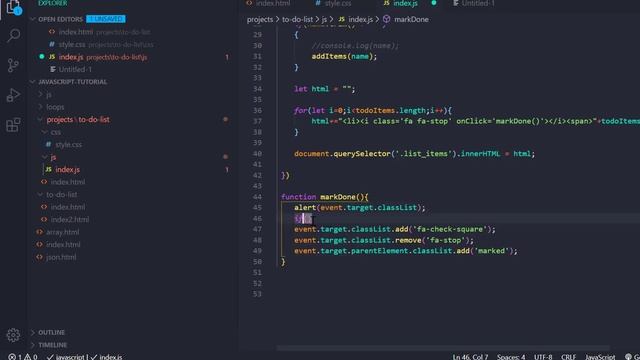The height and width of the screenshot is (360, 640).
Task: Click the let html = "" line
Action: pyautogui.click(x=324, y=89)
